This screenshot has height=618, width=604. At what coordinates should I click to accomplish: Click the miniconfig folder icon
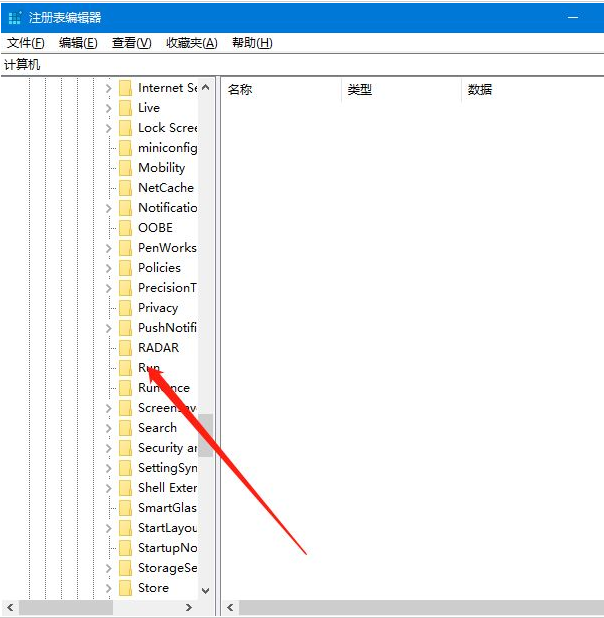click(125, 148)
